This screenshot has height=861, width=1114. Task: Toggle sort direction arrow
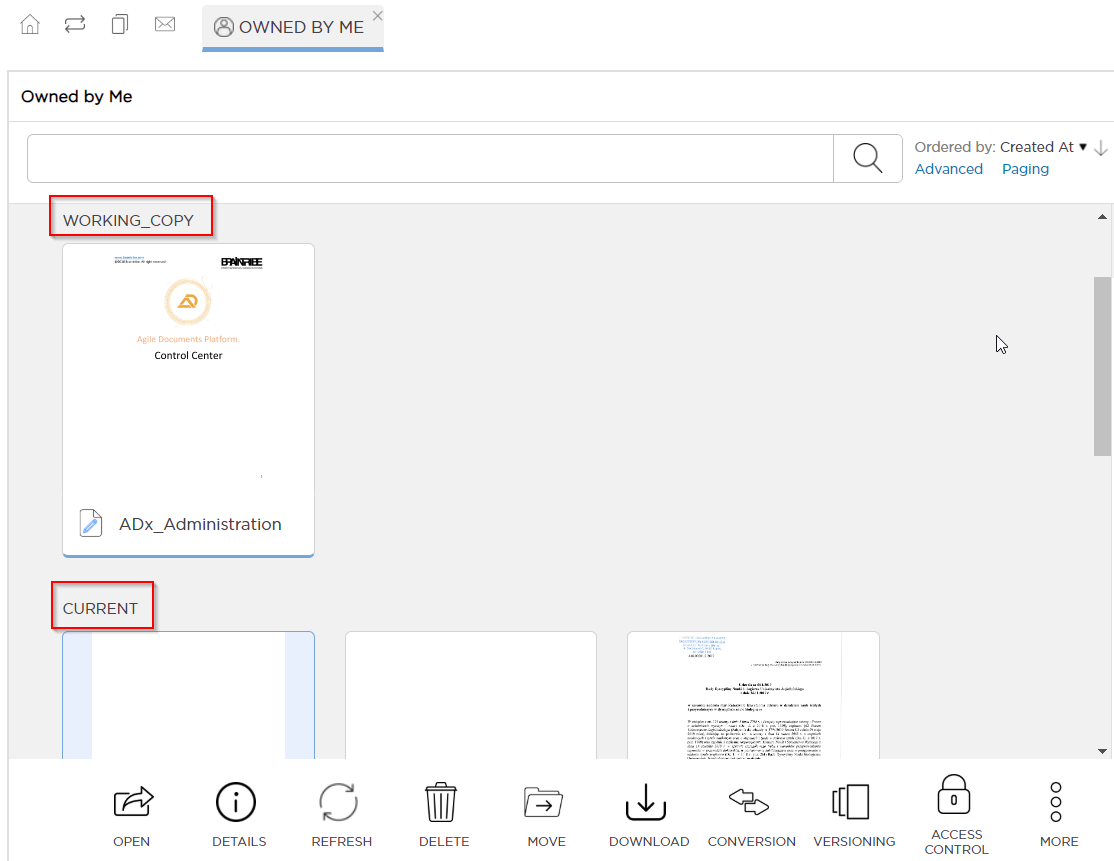[1101, 148]
